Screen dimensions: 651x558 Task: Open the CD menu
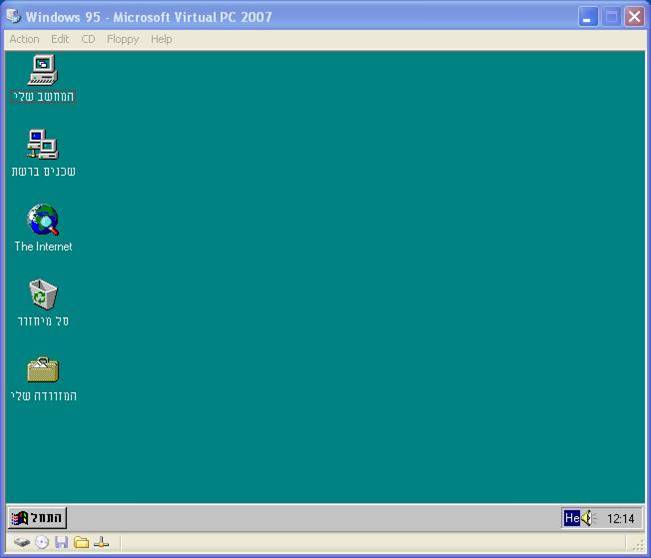click(x=88, y=39)
